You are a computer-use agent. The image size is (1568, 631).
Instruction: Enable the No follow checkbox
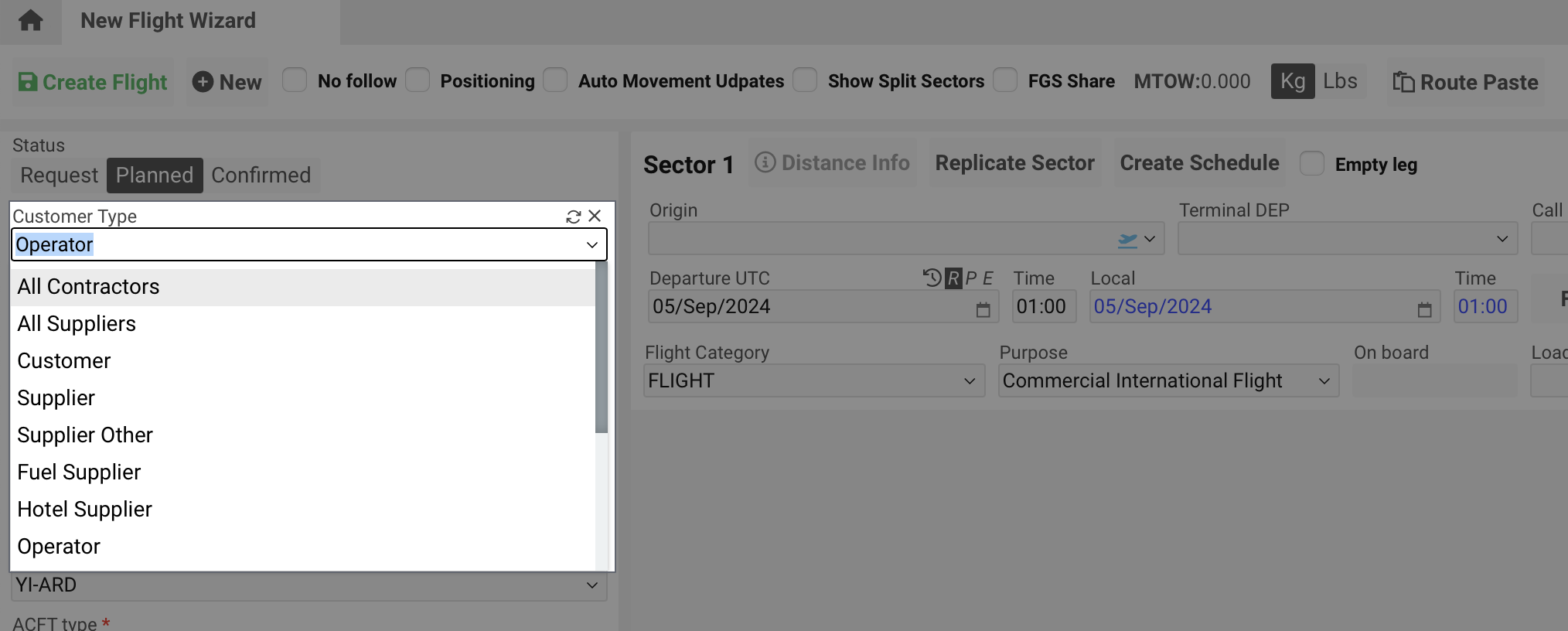click(295, 80)
